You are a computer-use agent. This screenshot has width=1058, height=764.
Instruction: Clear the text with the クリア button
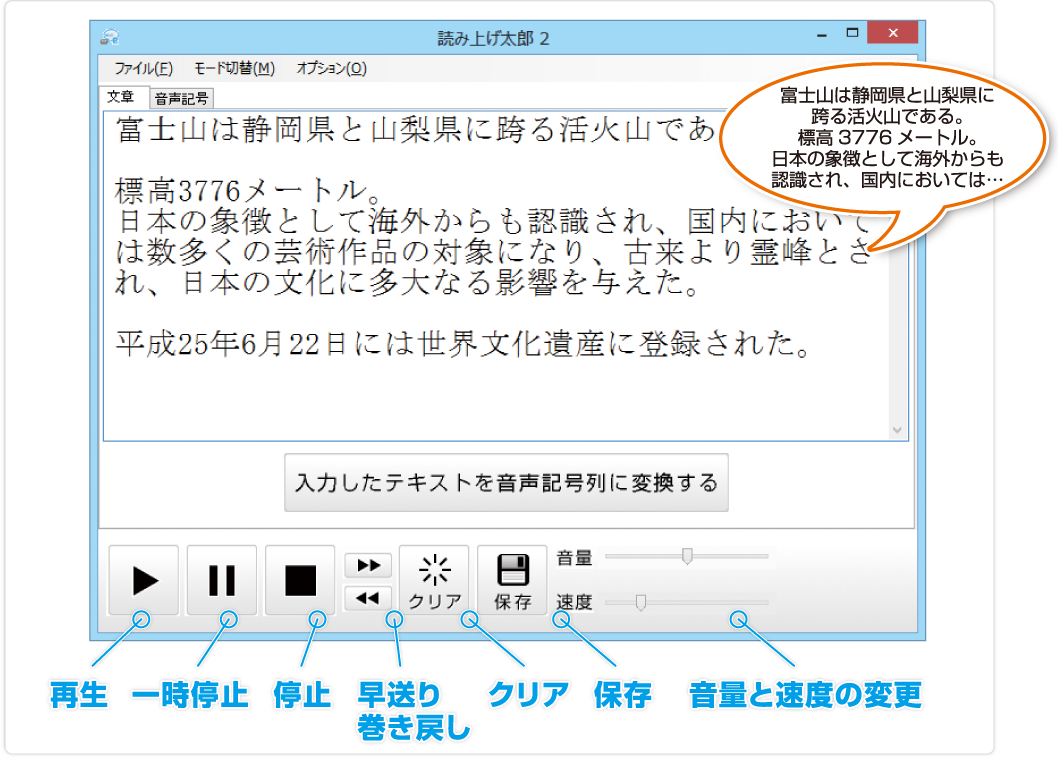click(x=434, y=580)
